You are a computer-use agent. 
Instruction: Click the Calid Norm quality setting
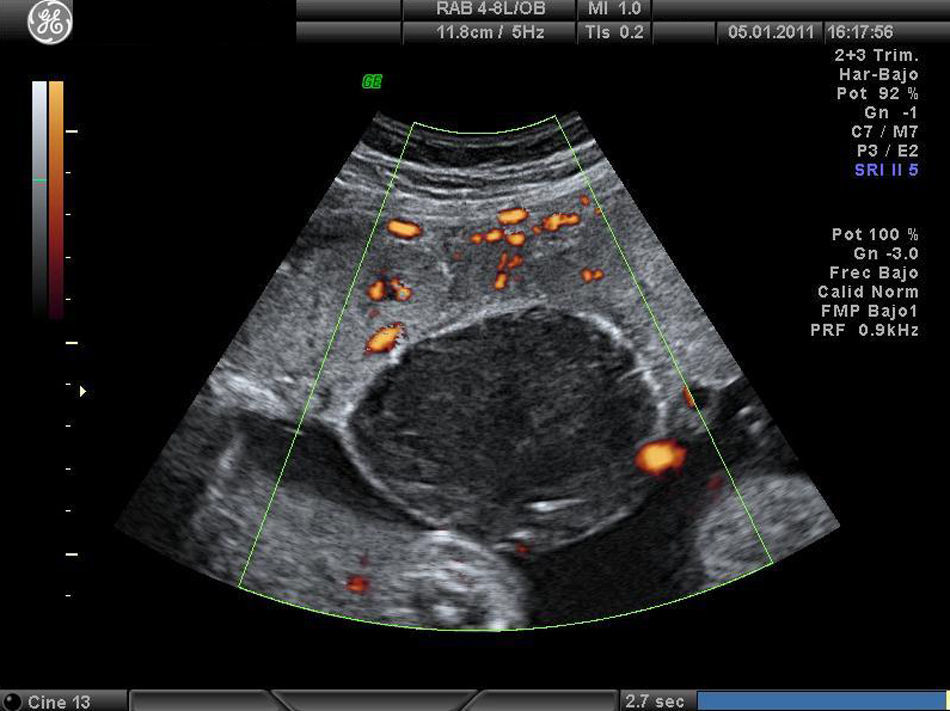point(868,291)
